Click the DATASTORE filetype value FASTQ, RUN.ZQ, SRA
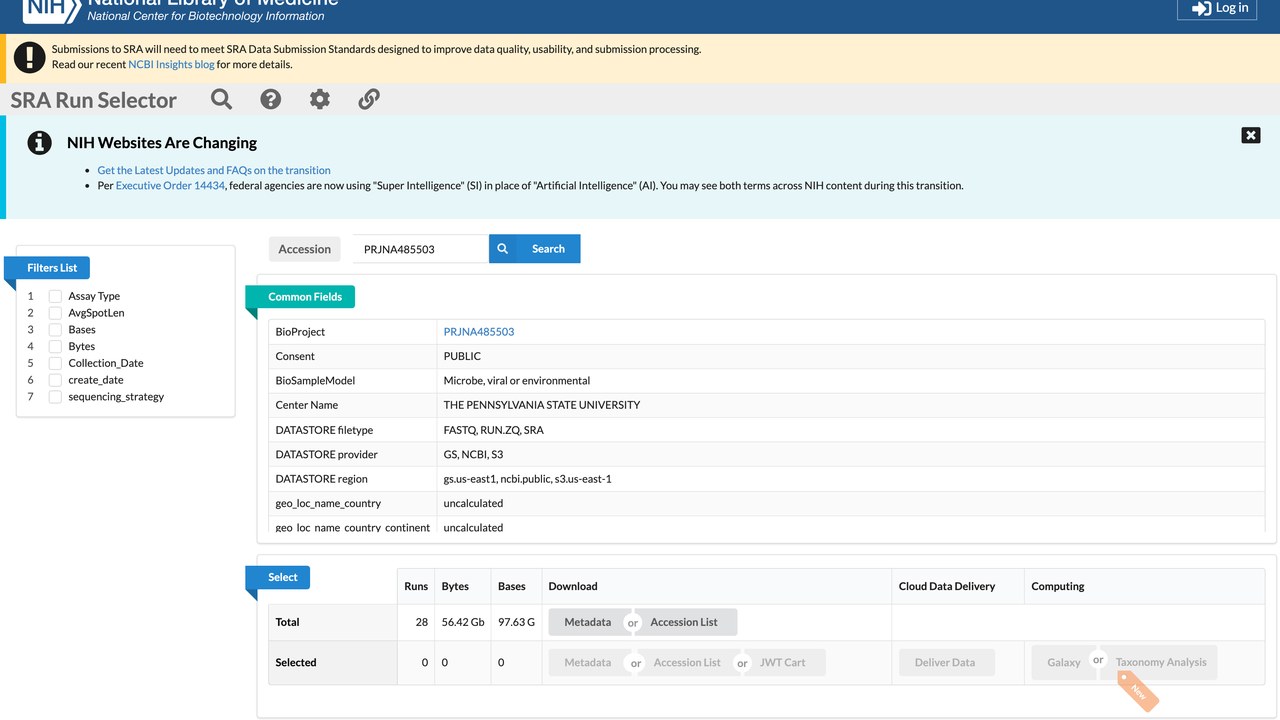 [494, 430]
